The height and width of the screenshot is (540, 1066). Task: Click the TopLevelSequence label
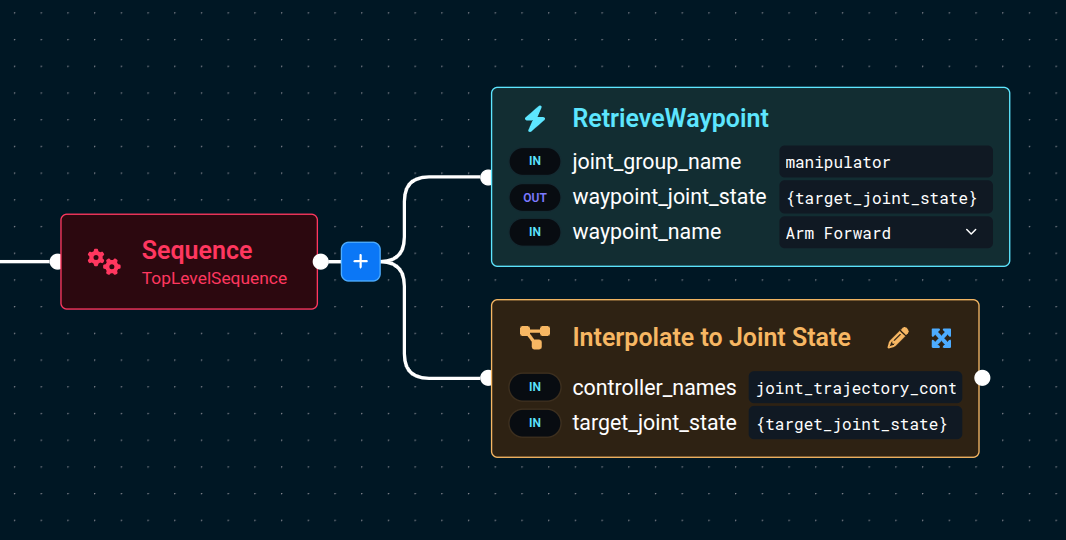[215, 279]
